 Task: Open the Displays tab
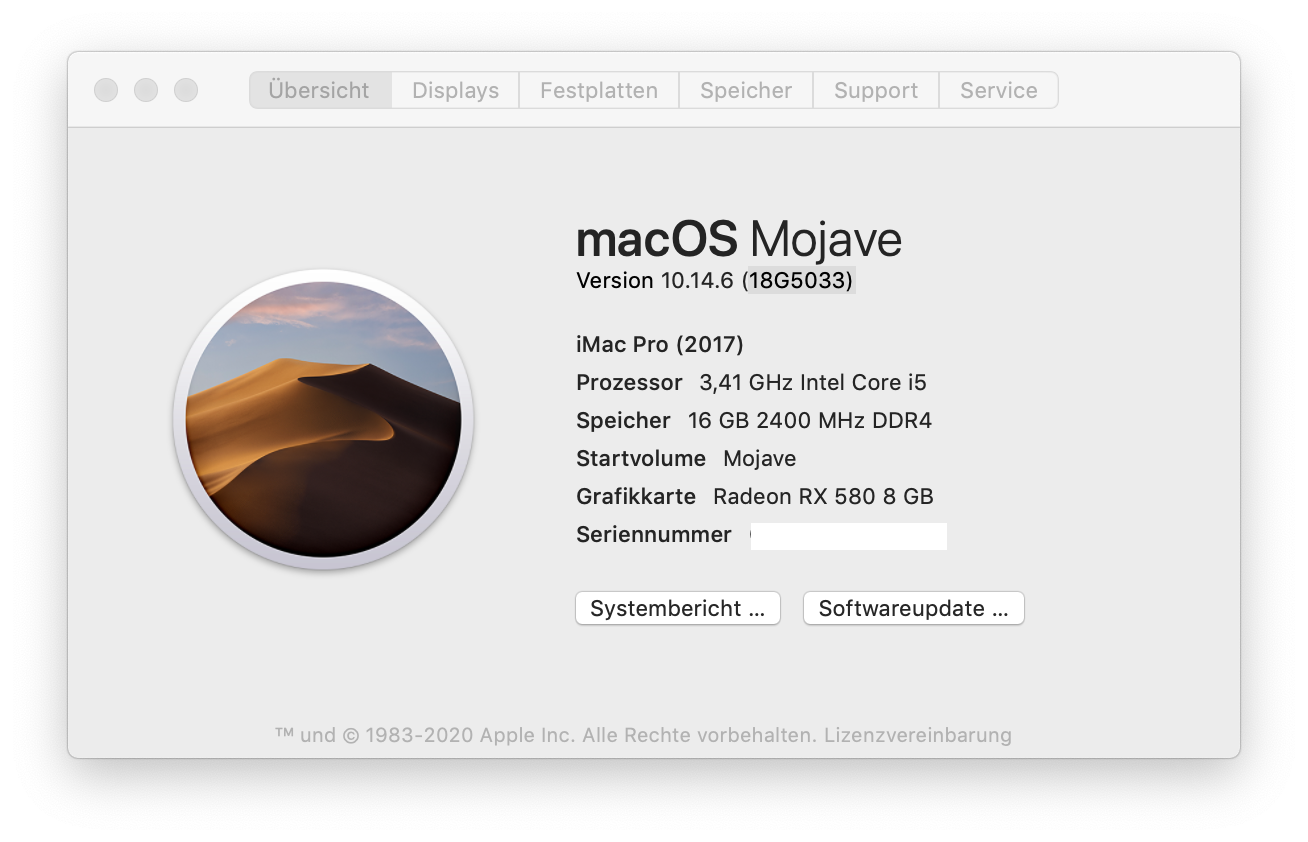(455, 90)
